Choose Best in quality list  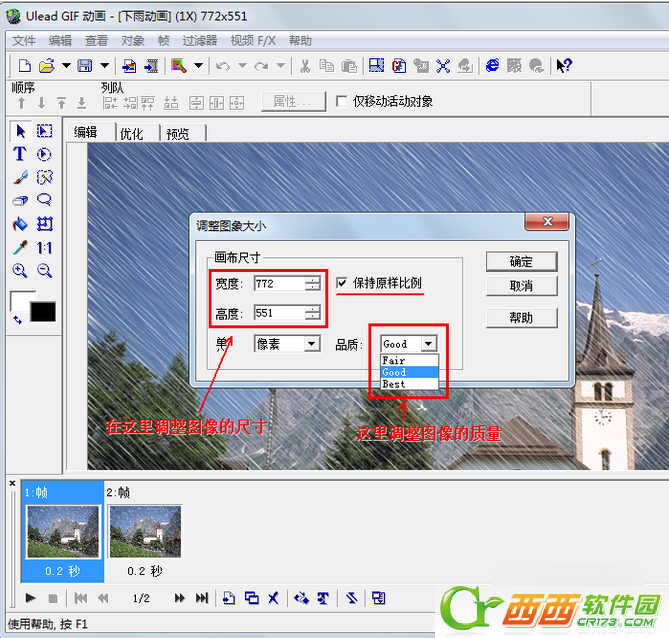click(409, 384)
